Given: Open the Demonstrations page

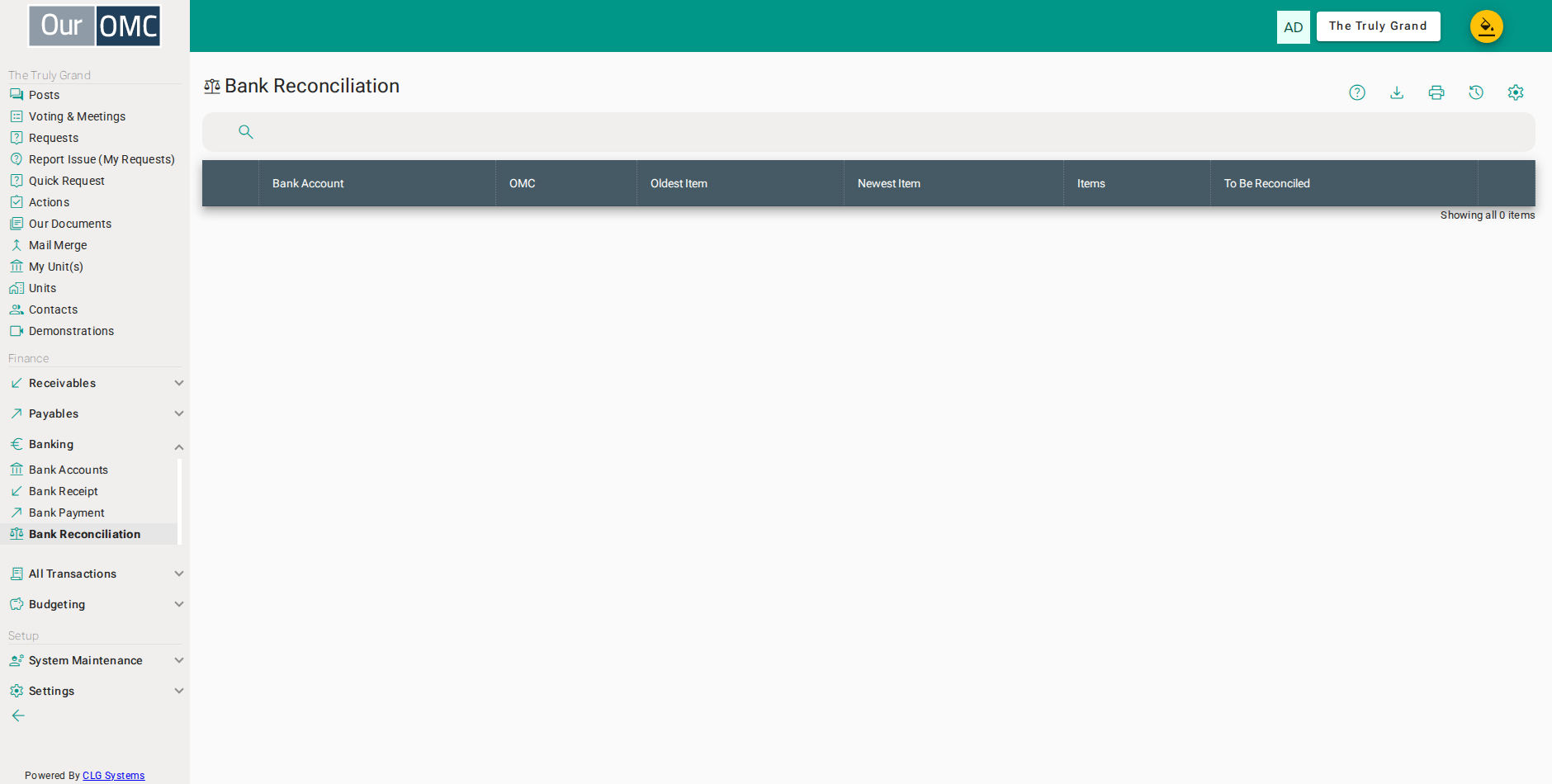Looking at the screenshot, I should tap(71, 331).
